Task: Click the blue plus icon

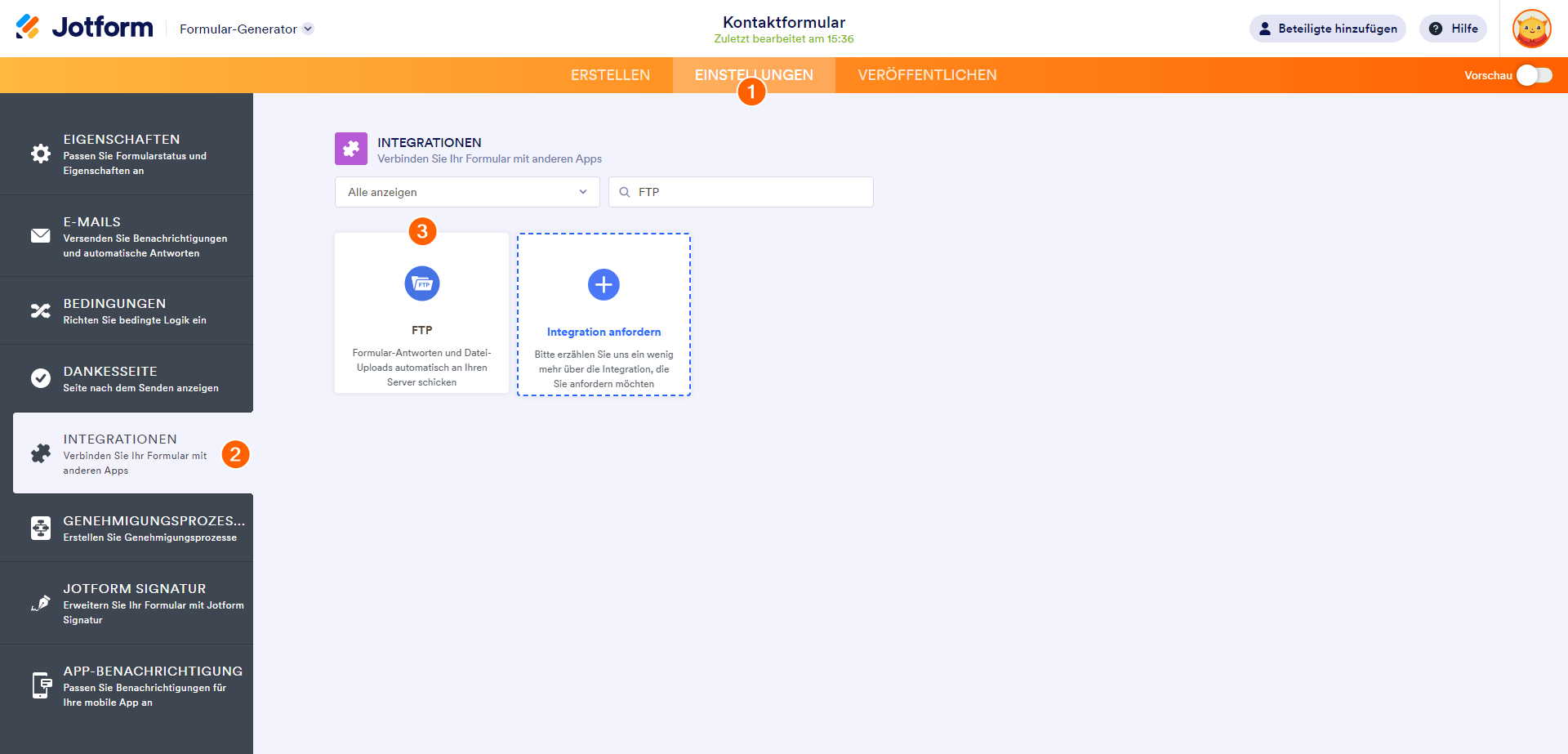Action: 604,284
